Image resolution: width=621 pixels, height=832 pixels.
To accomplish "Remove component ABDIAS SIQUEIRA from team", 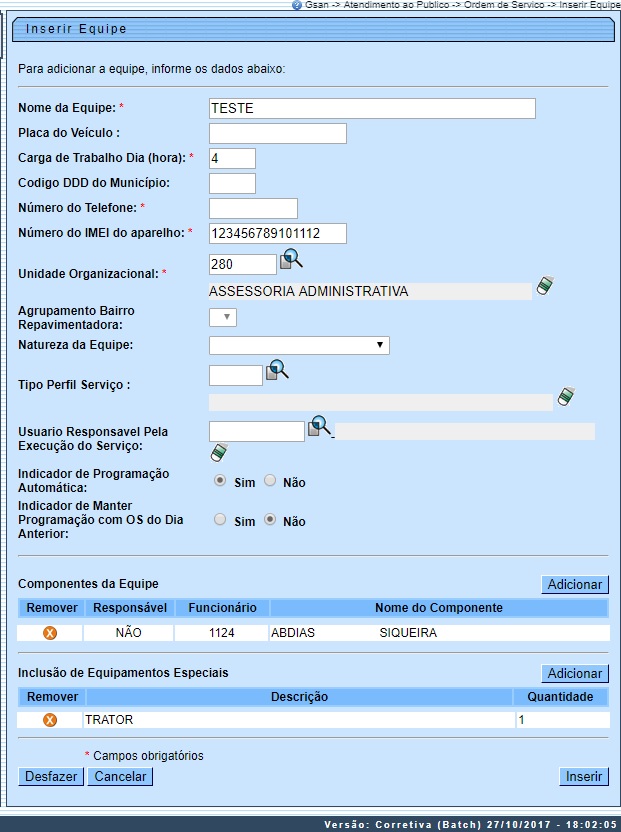I will click(x=50, y=633).
